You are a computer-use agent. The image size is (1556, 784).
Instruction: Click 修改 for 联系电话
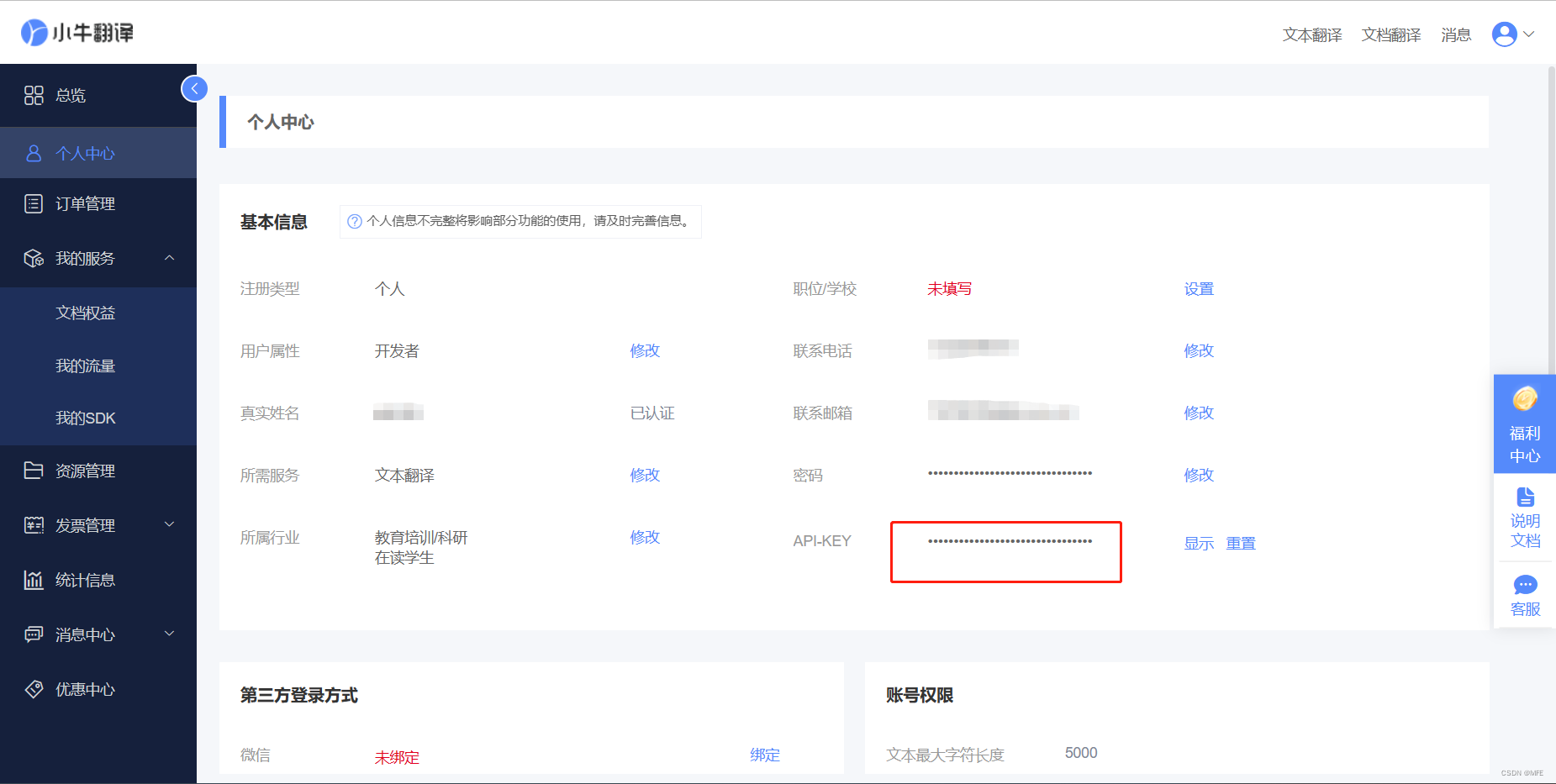coord(1199,350)
